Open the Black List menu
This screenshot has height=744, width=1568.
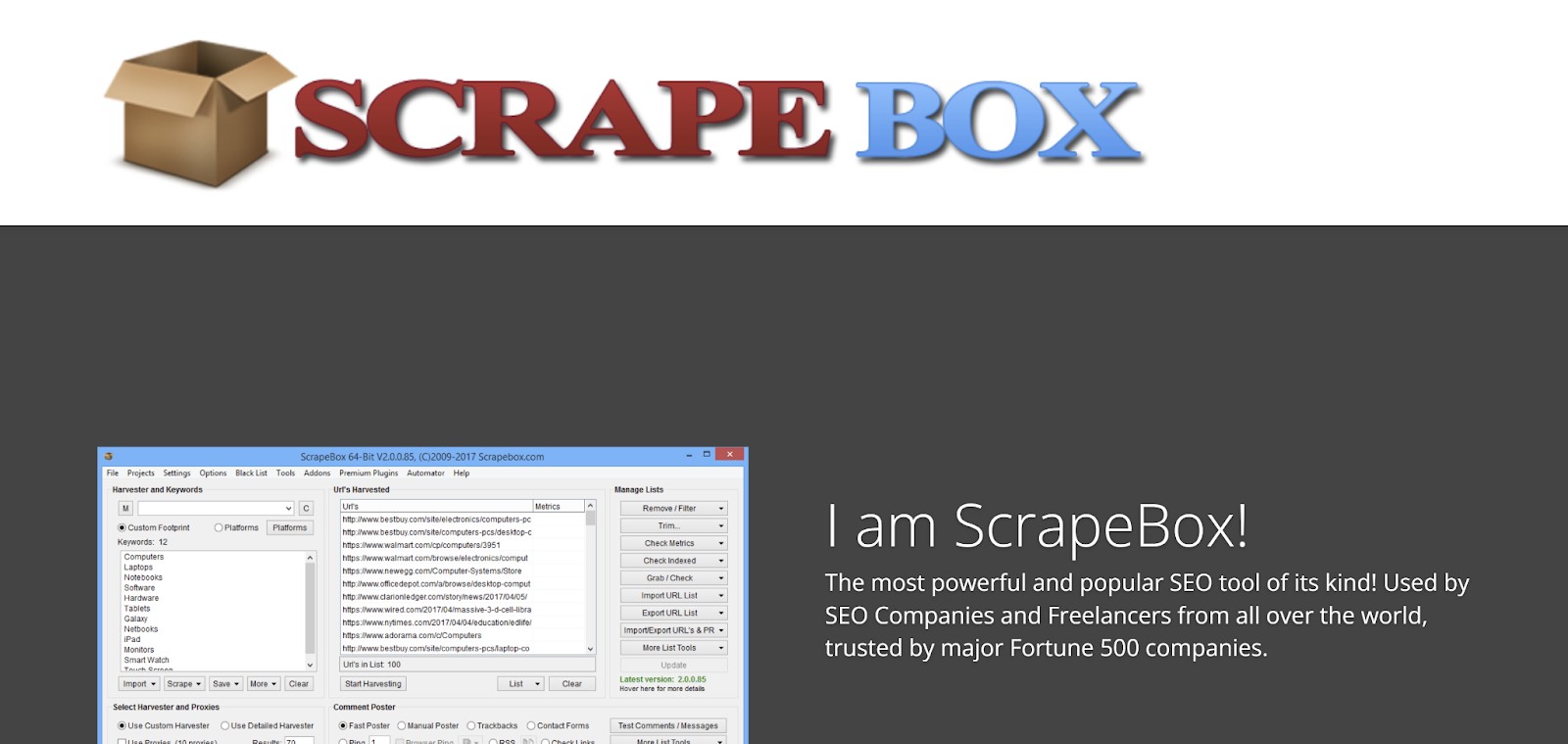click(251, 472)
